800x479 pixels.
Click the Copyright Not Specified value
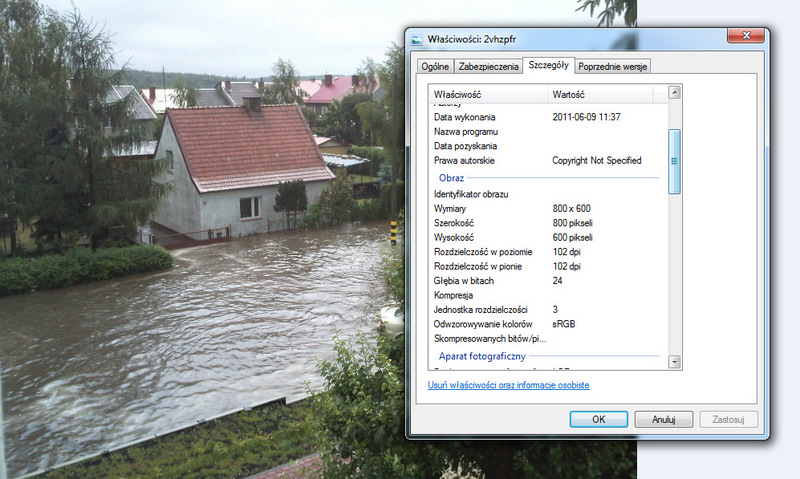(596, 160)
